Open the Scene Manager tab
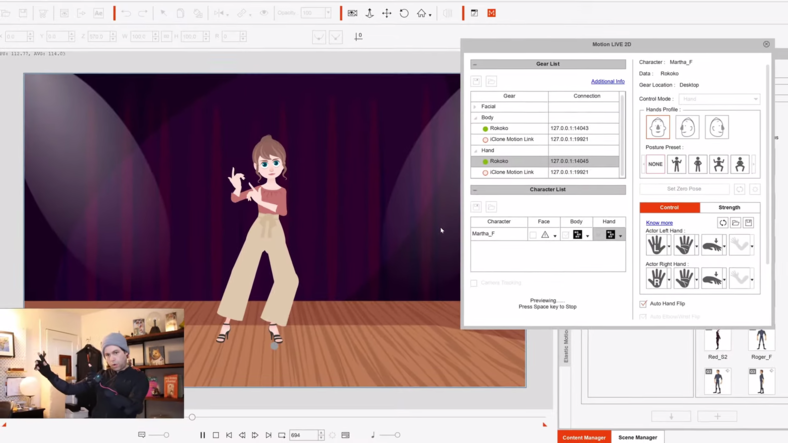This screenshot has height=443, width=788. coord(637,437)
